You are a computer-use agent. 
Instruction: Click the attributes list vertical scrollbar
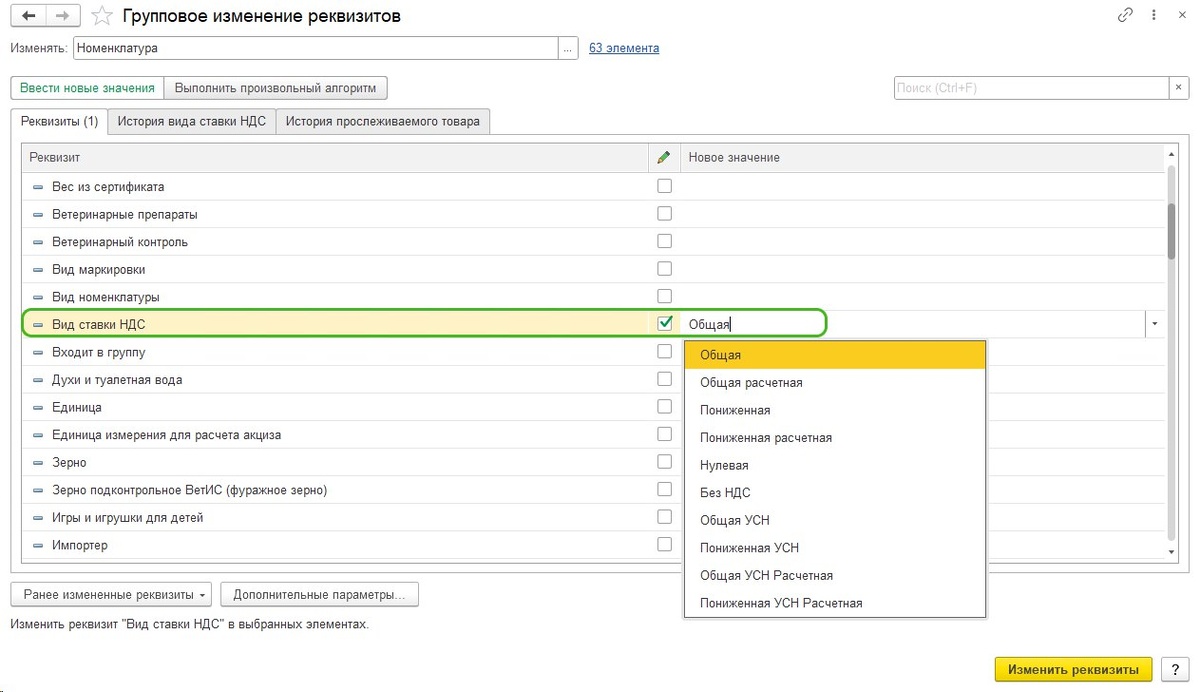[1171, 230]
